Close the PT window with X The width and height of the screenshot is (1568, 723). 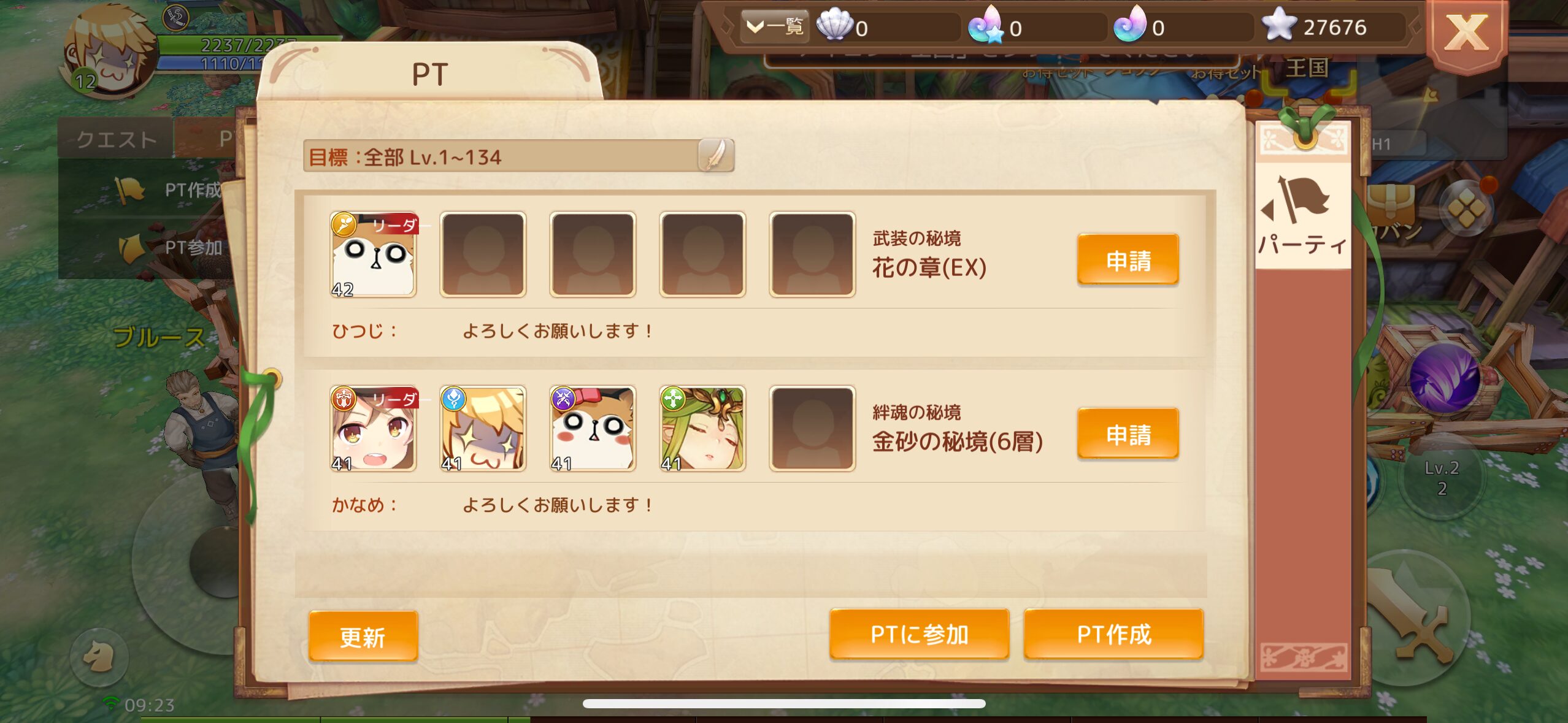coord(1466,33)
